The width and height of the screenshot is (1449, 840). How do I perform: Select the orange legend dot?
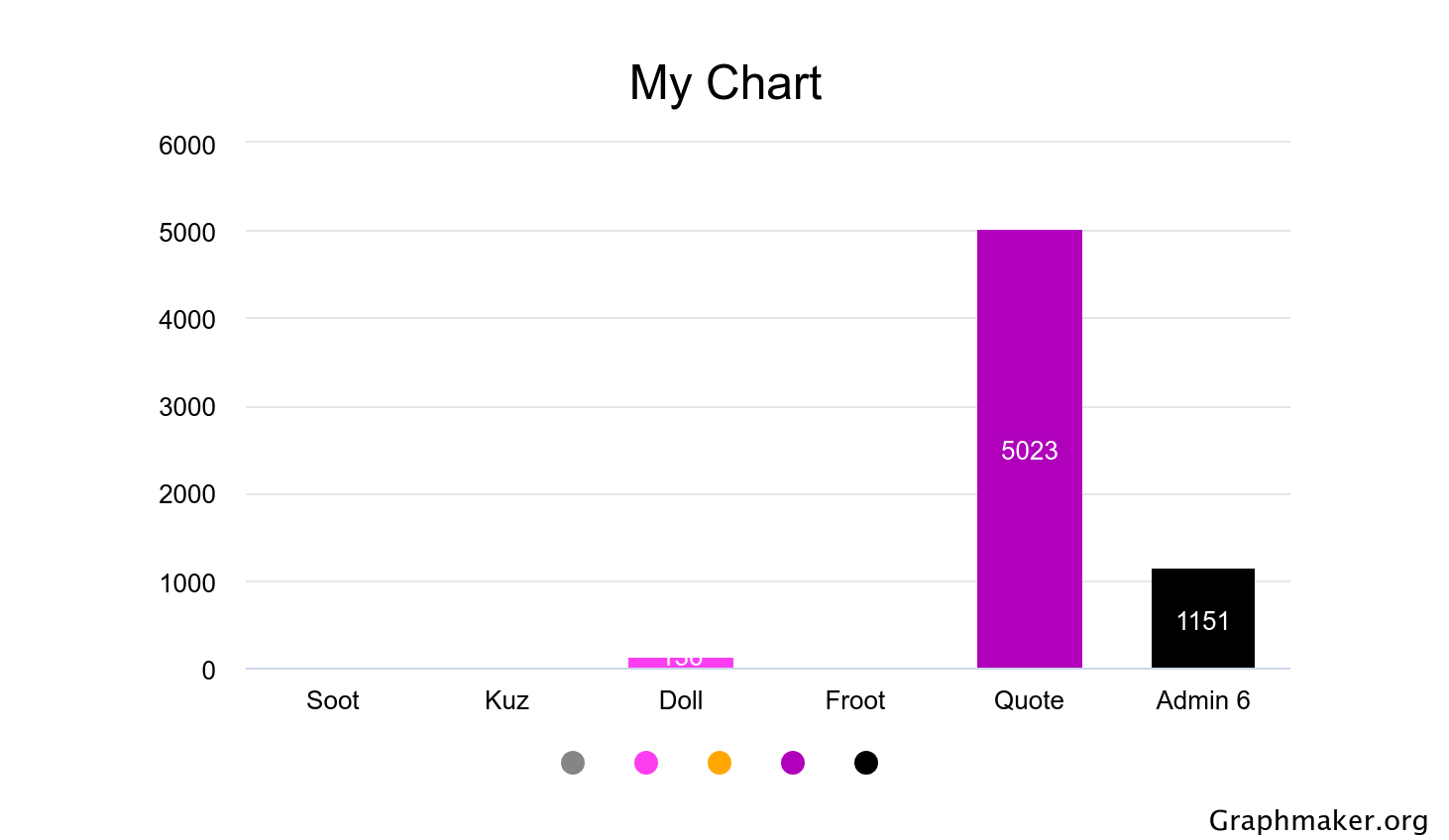click(x=720, y=763)
